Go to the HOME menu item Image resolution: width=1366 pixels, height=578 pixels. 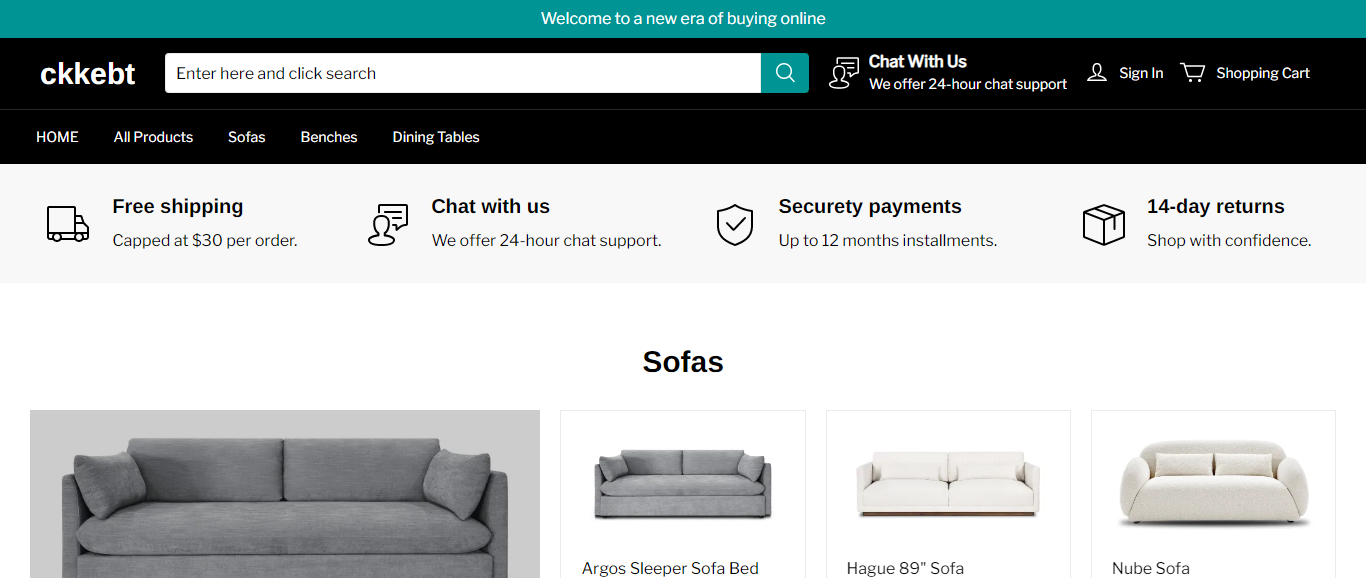(x=57, y=137)
